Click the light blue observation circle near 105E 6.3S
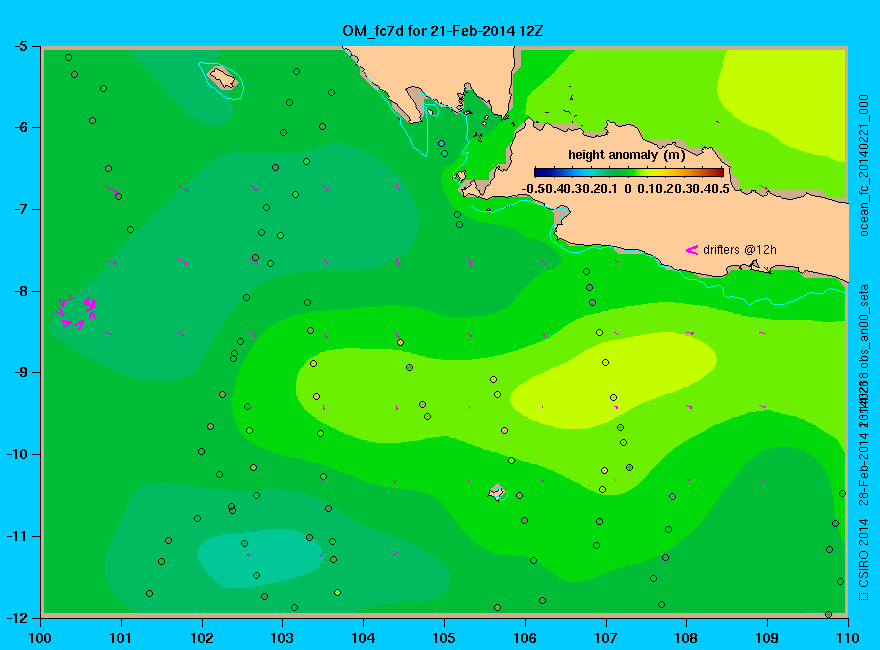The width and height of the screenshot is (880, 650). pyautogui.click(x=444, y=153)
